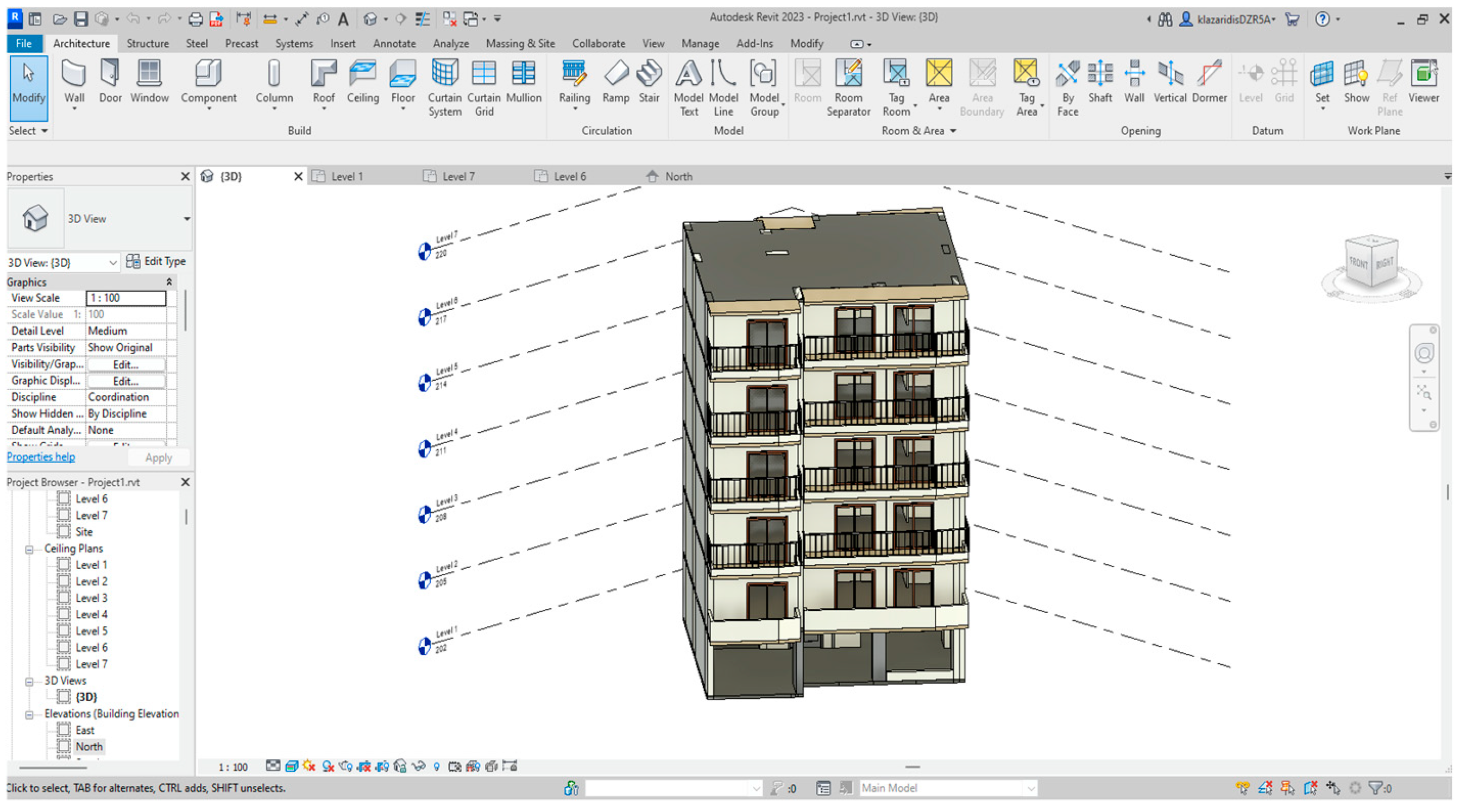Open the Level 7 view tab
Viewport: 1460px width, 812px height.
point(458,176)
